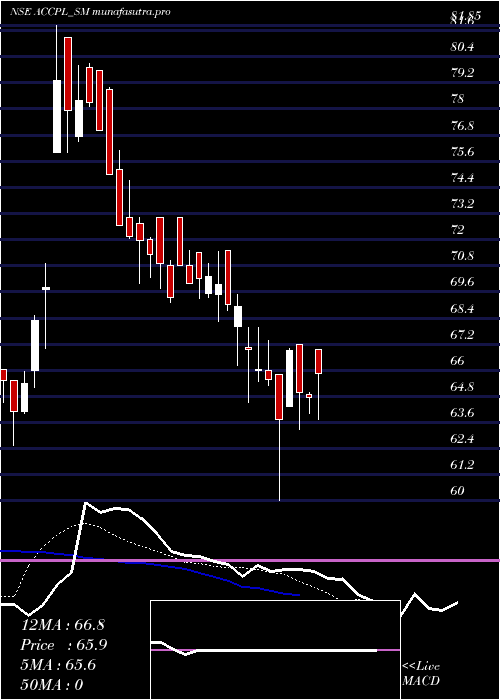Select the 70.8 price level label
The height and width of the screenshot is (700, 500).
click(464, 256)
